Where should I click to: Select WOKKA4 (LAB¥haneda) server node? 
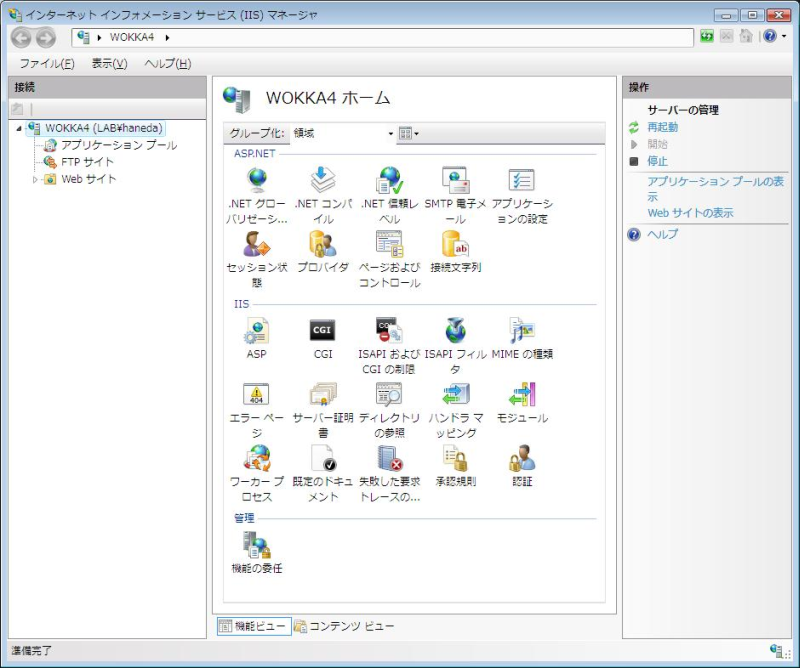[104, 128]
